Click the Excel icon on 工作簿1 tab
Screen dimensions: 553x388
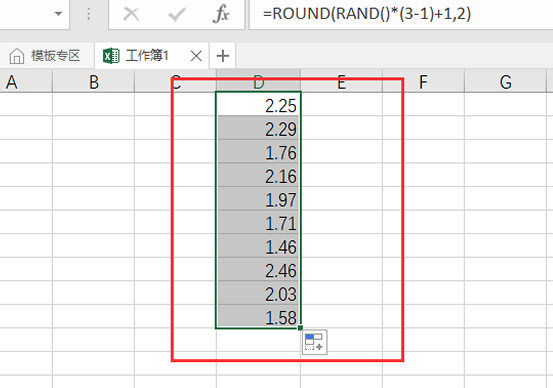[x=111, y=56]
